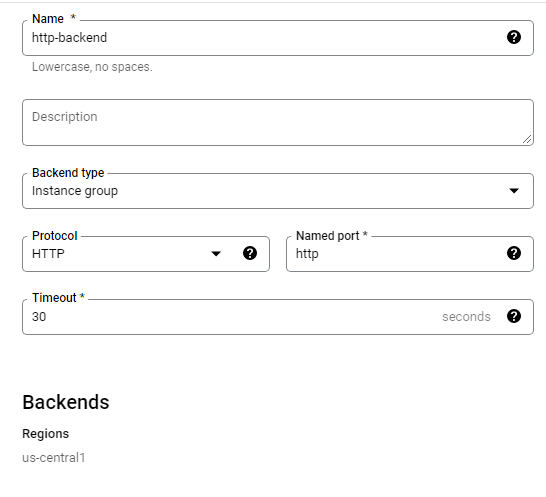Open help tooltip for Protocol
Viewport: 546px width, 497px height.
pos(250,253)
